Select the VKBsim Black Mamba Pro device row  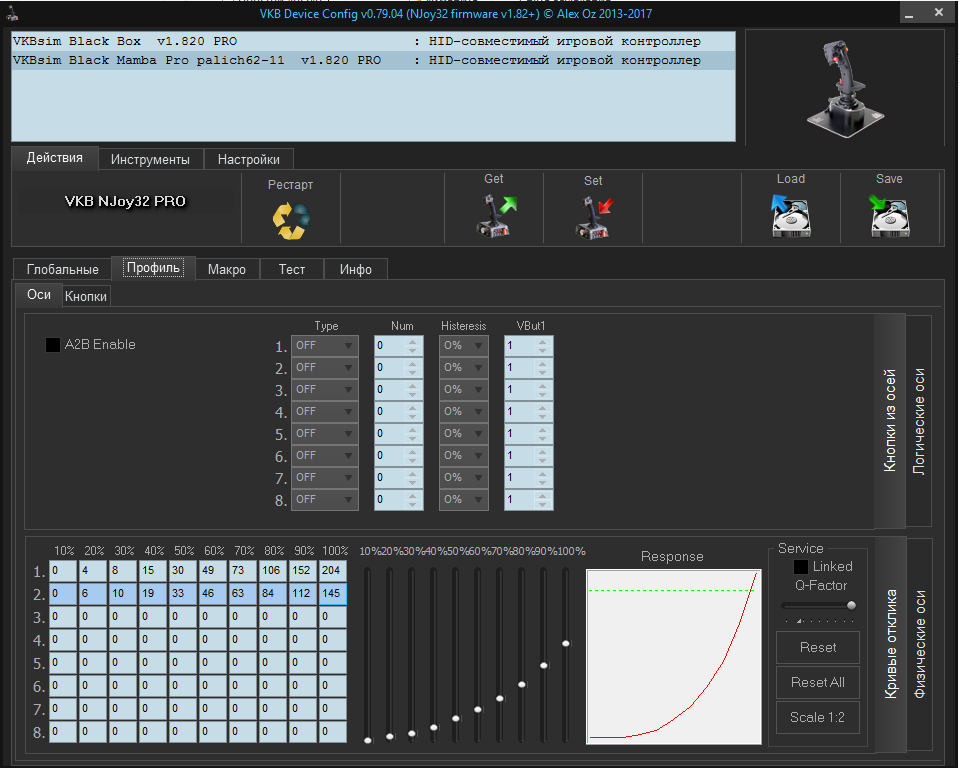coord(373,61)
